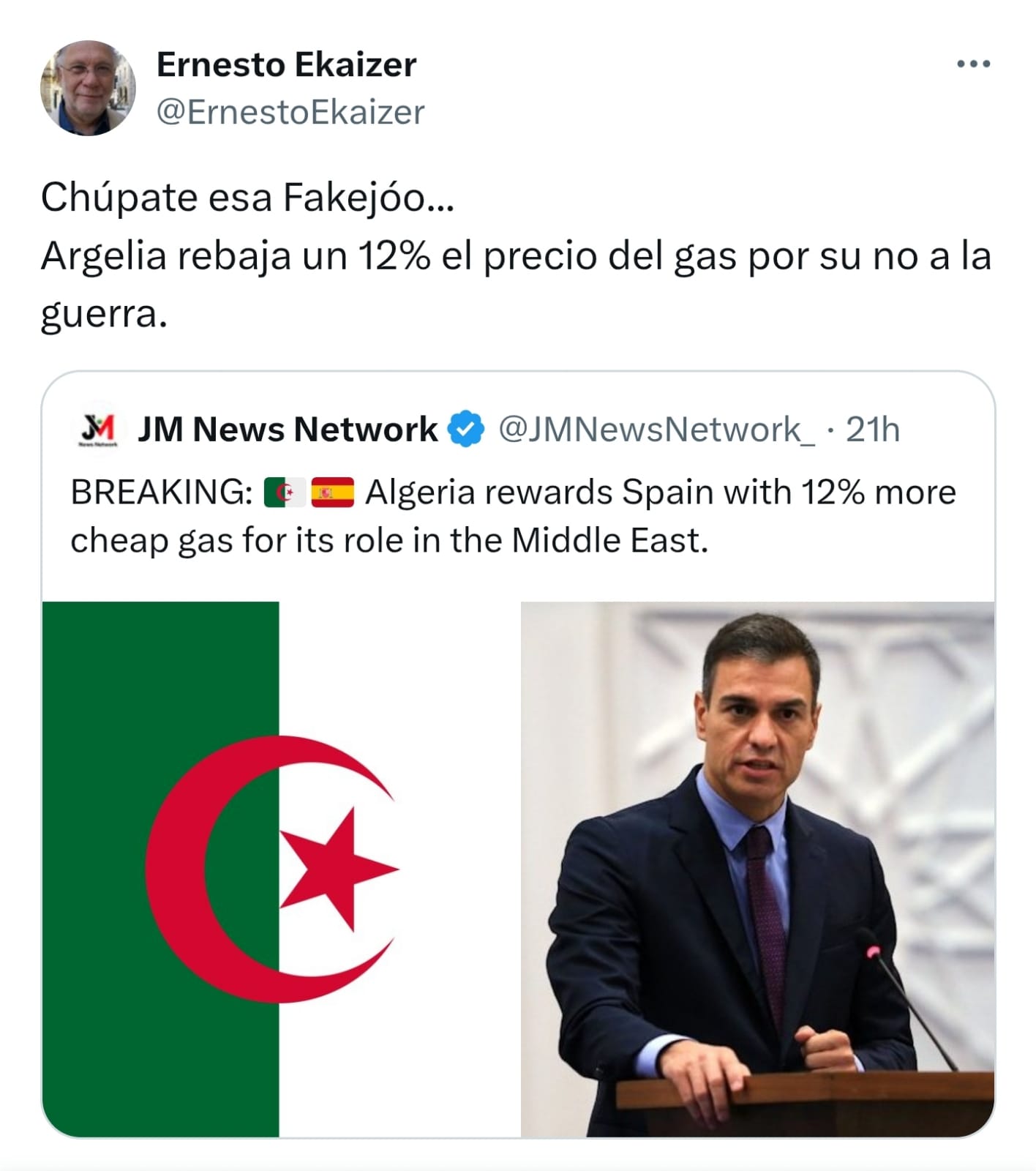Click the 21h timestamp on quoted tweet

872,430
